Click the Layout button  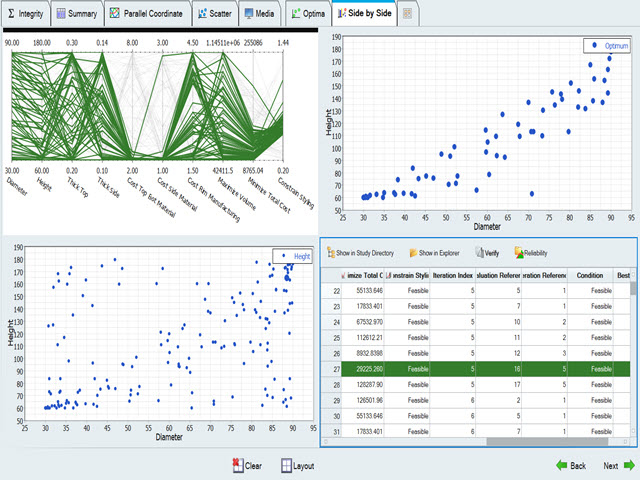click(x=298, y=466)
